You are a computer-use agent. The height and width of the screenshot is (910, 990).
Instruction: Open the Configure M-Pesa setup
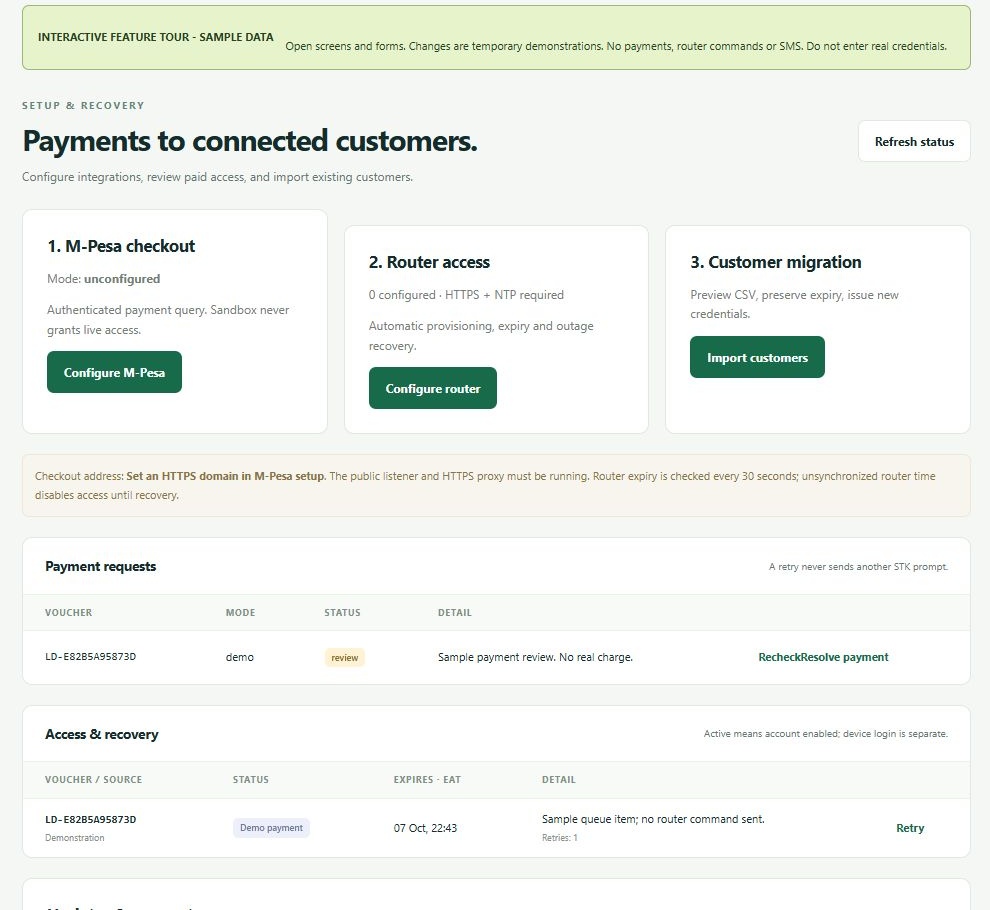coord(114,373)
